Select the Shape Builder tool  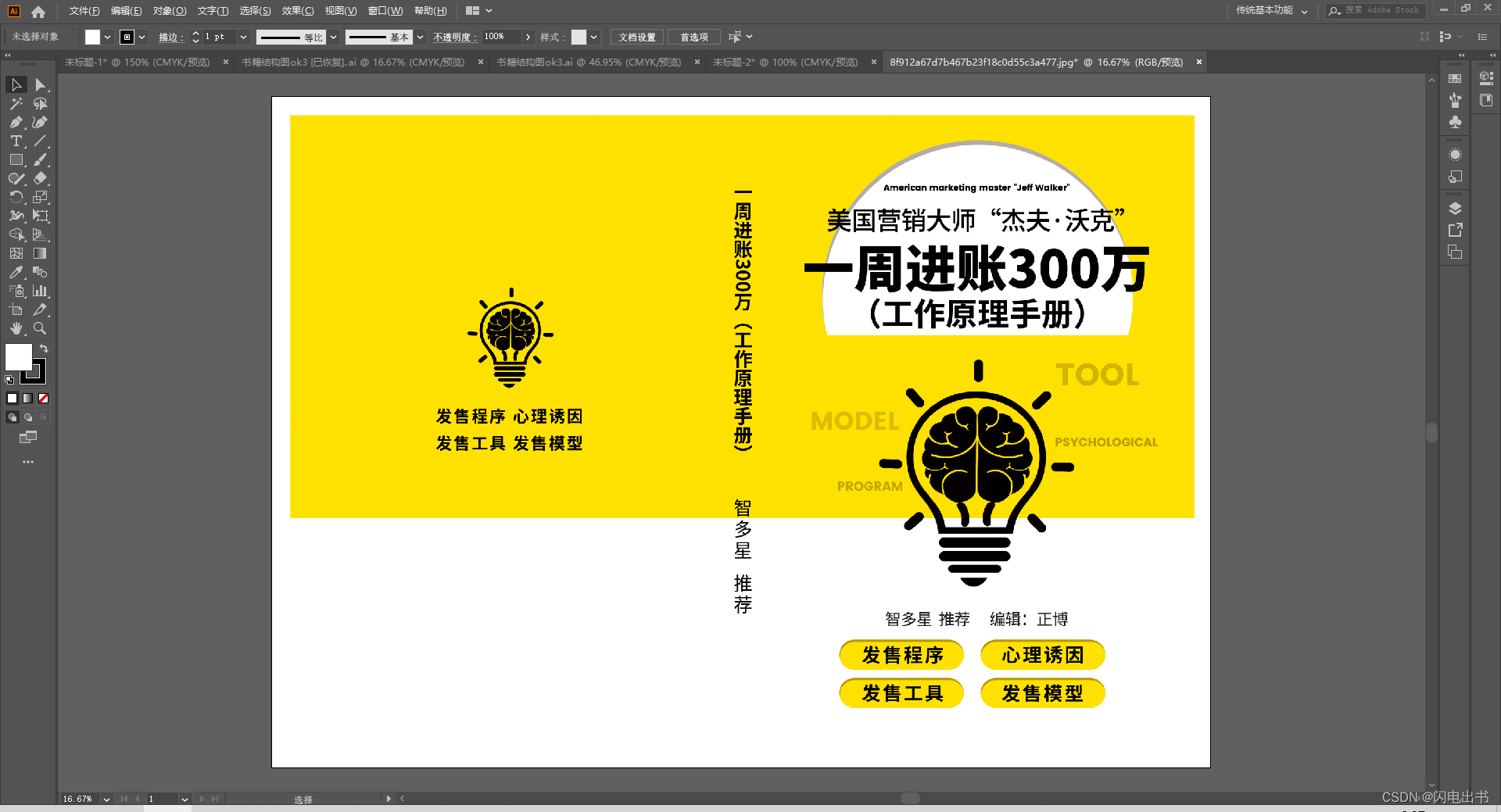tap(16, 234)
